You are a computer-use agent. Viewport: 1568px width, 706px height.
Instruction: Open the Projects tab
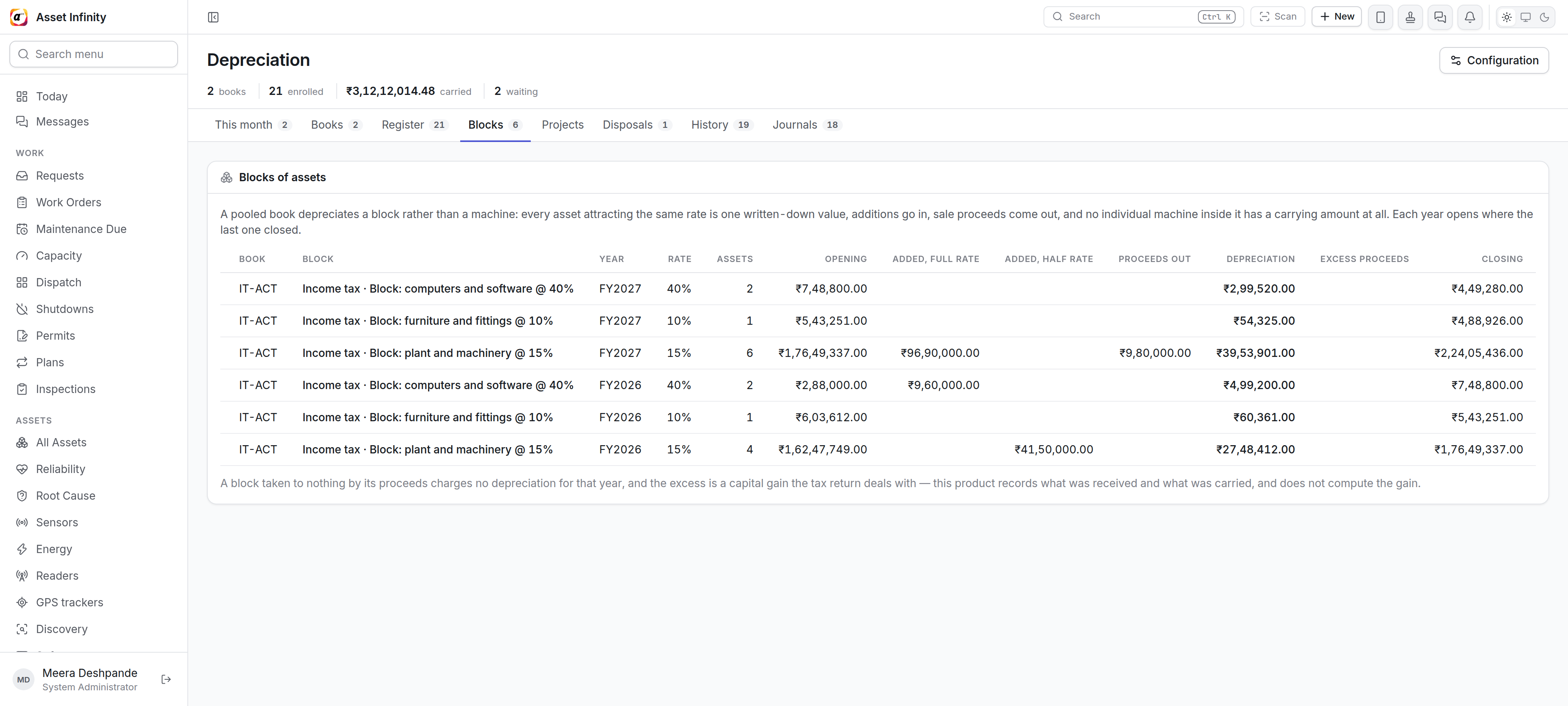point(563,125)
